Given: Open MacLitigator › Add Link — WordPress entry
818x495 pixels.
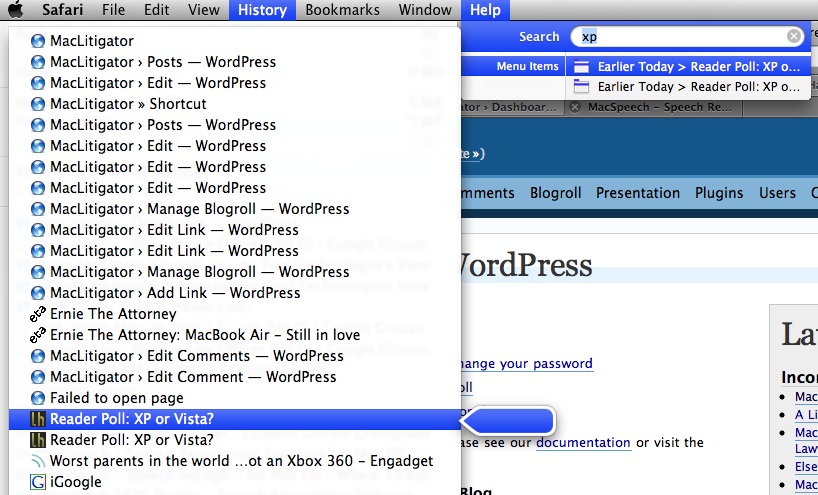Looking at the screenshot, I should (x=235, y=293).
